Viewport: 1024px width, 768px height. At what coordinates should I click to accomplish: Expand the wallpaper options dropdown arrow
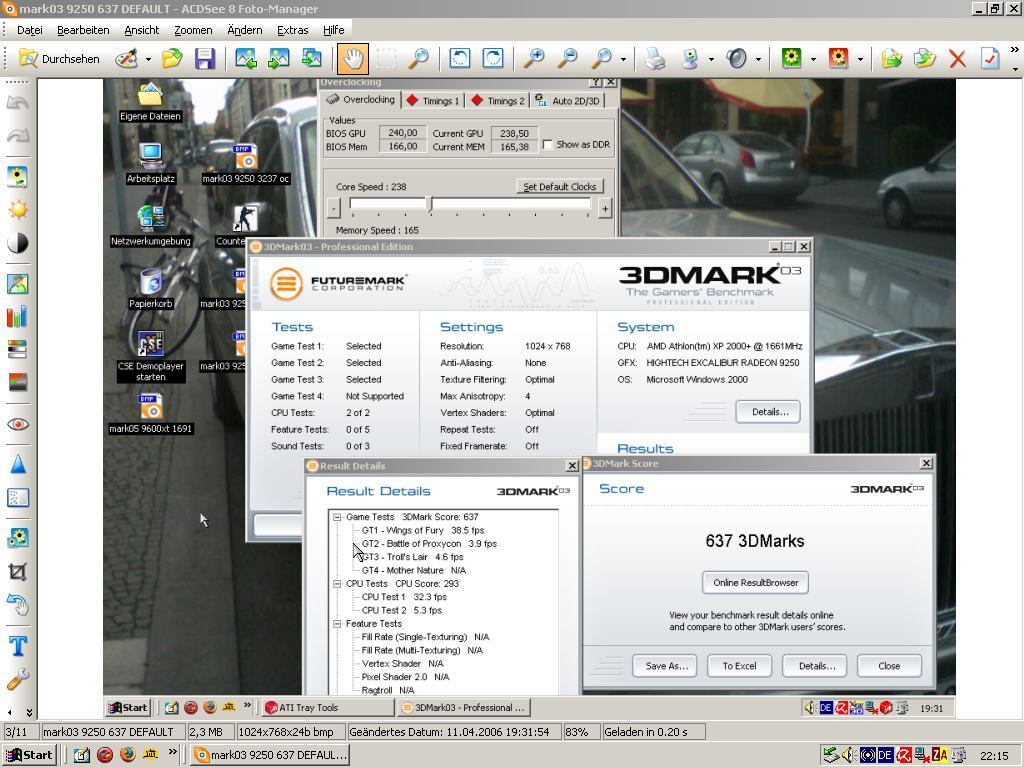point(711,59)
